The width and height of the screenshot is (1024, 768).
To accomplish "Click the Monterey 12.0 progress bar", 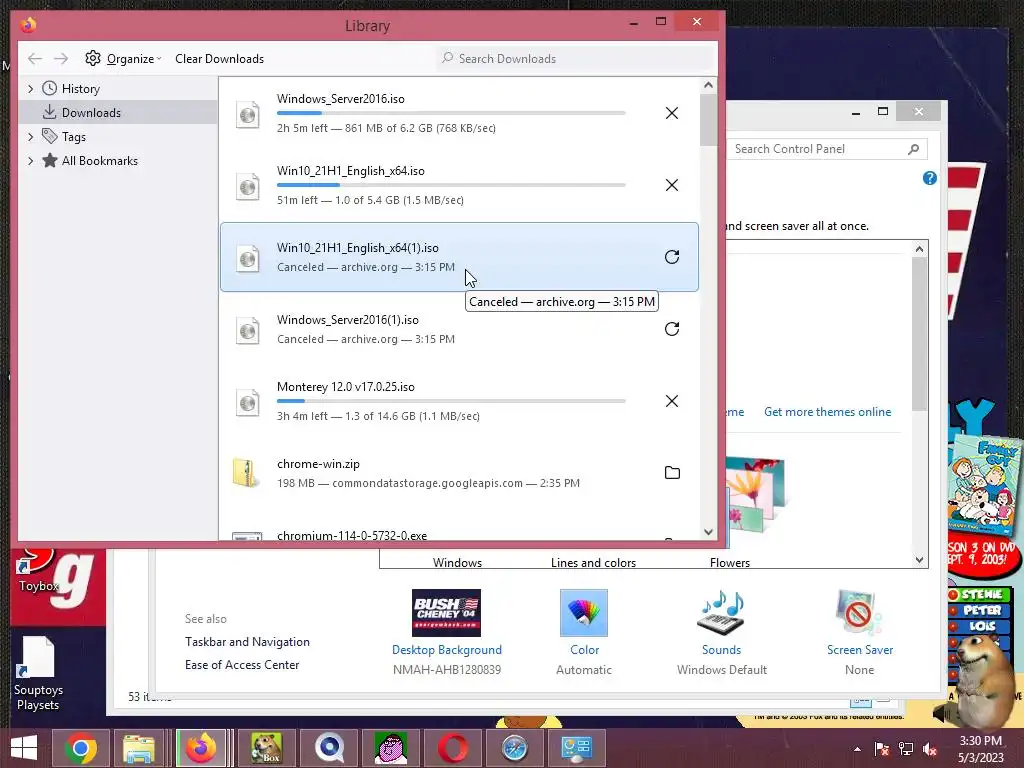I will [451, 401].
